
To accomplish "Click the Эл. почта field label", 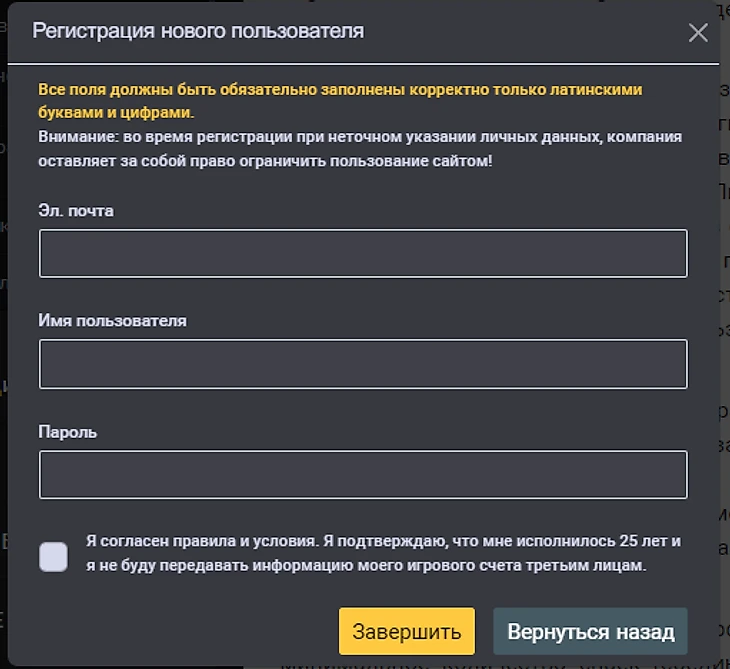I will 77,211.
